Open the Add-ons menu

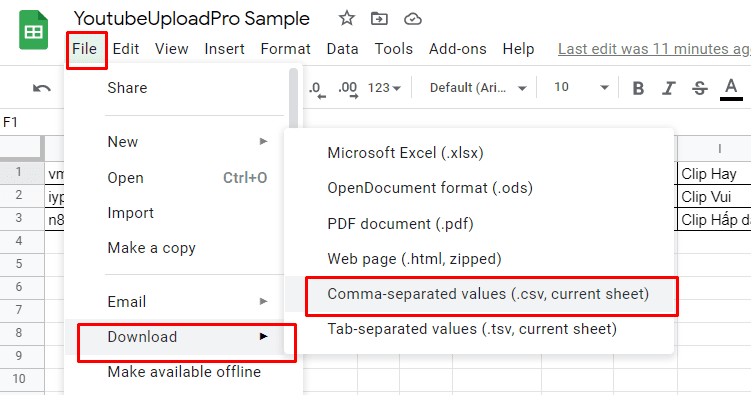pyautogui.click(x=457, y=49)
